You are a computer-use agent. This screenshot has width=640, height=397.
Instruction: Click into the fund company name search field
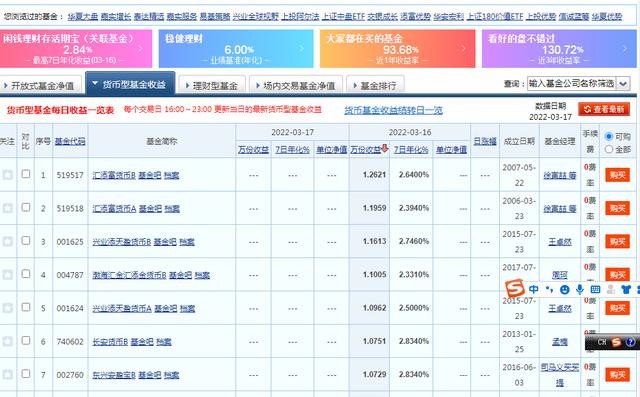(x=571, y=84)
